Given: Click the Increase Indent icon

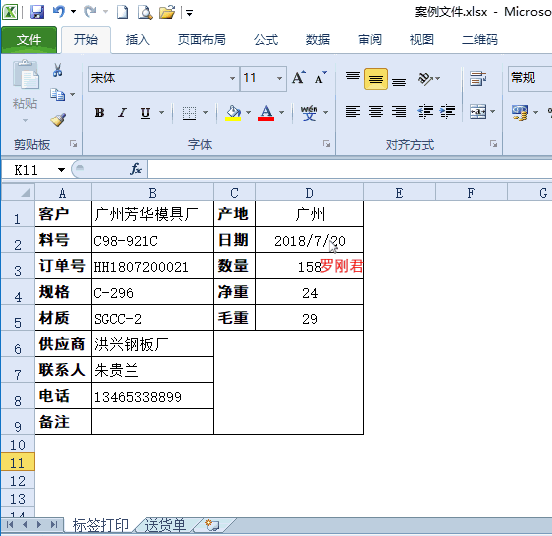Looking at the screenshot, I should [447, 112].
